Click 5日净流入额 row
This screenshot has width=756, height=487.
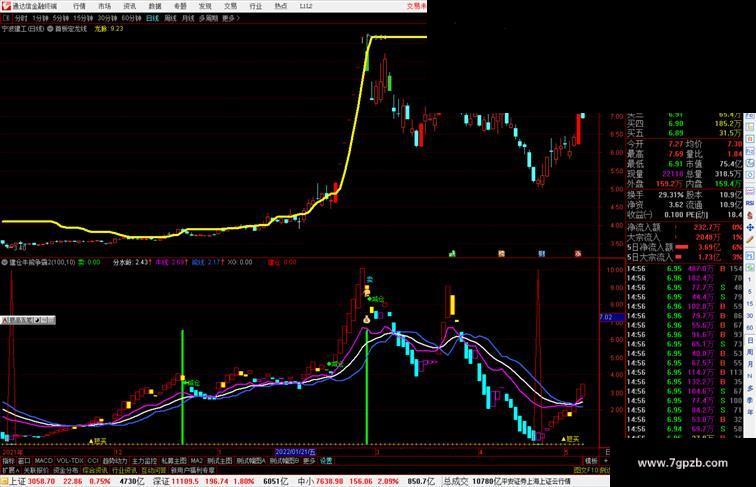685,247
